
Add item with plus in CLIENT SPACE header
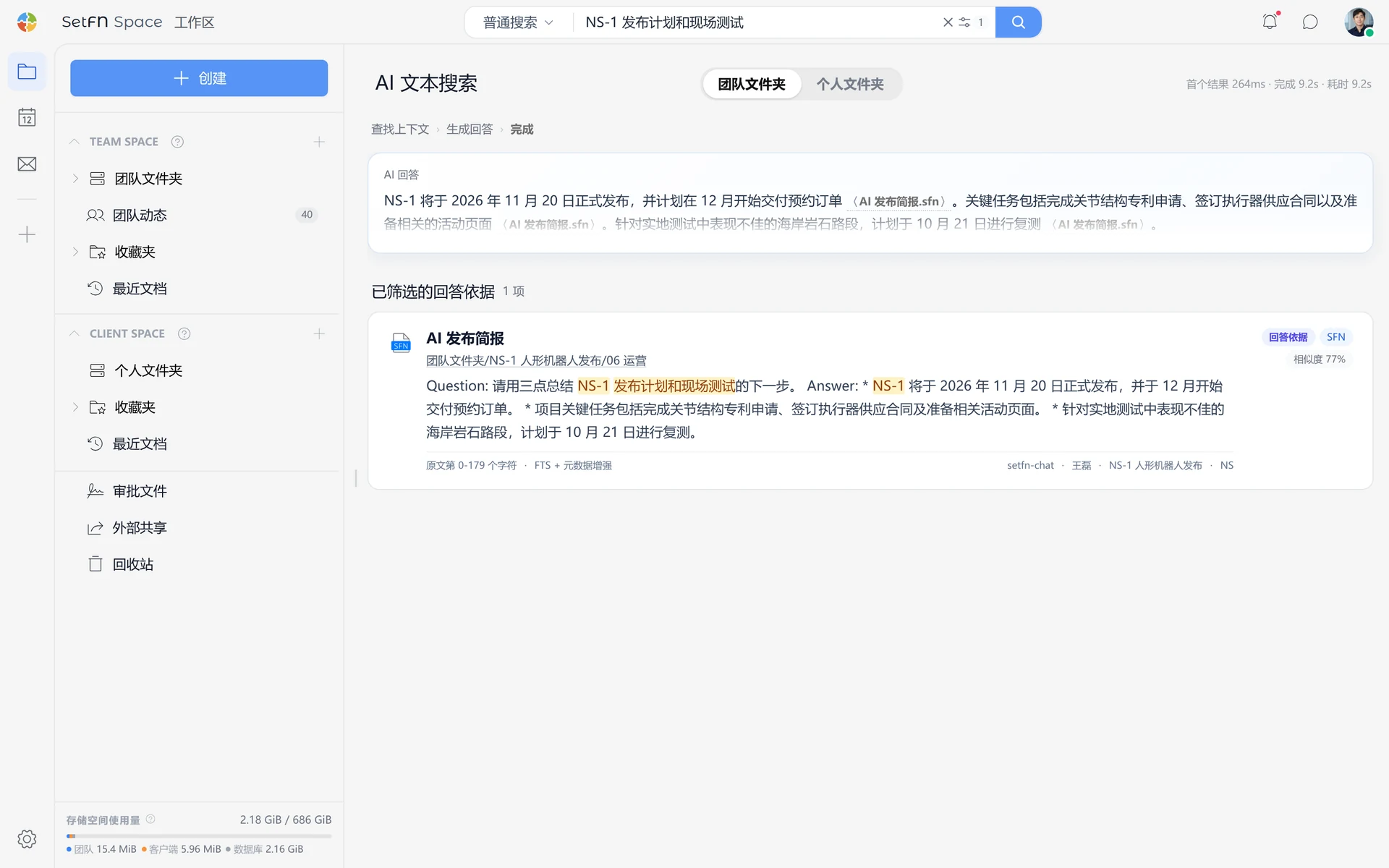click(x=319, y=333)
